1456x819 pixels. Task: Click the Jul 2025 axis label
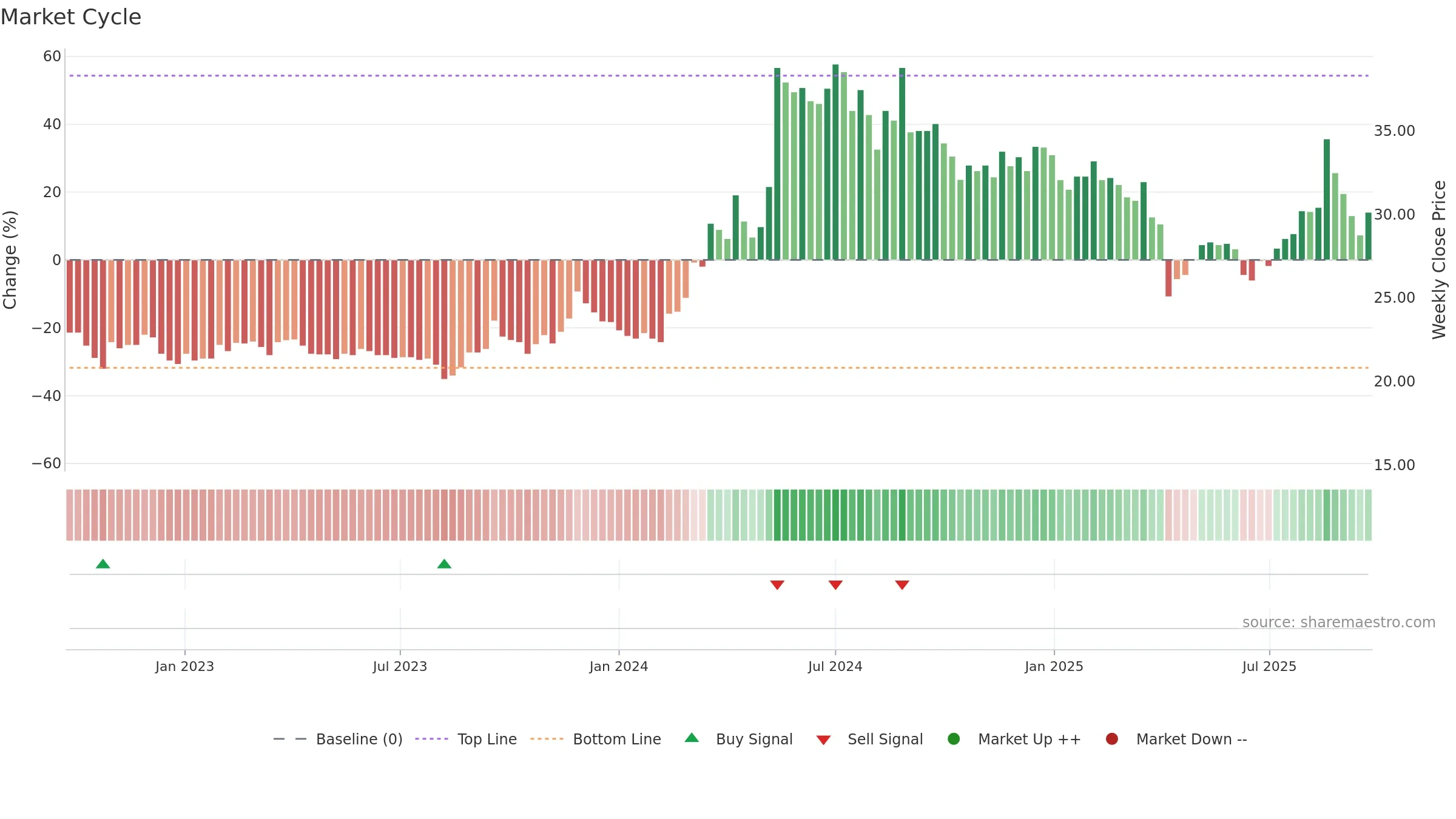pos(1269,667)
